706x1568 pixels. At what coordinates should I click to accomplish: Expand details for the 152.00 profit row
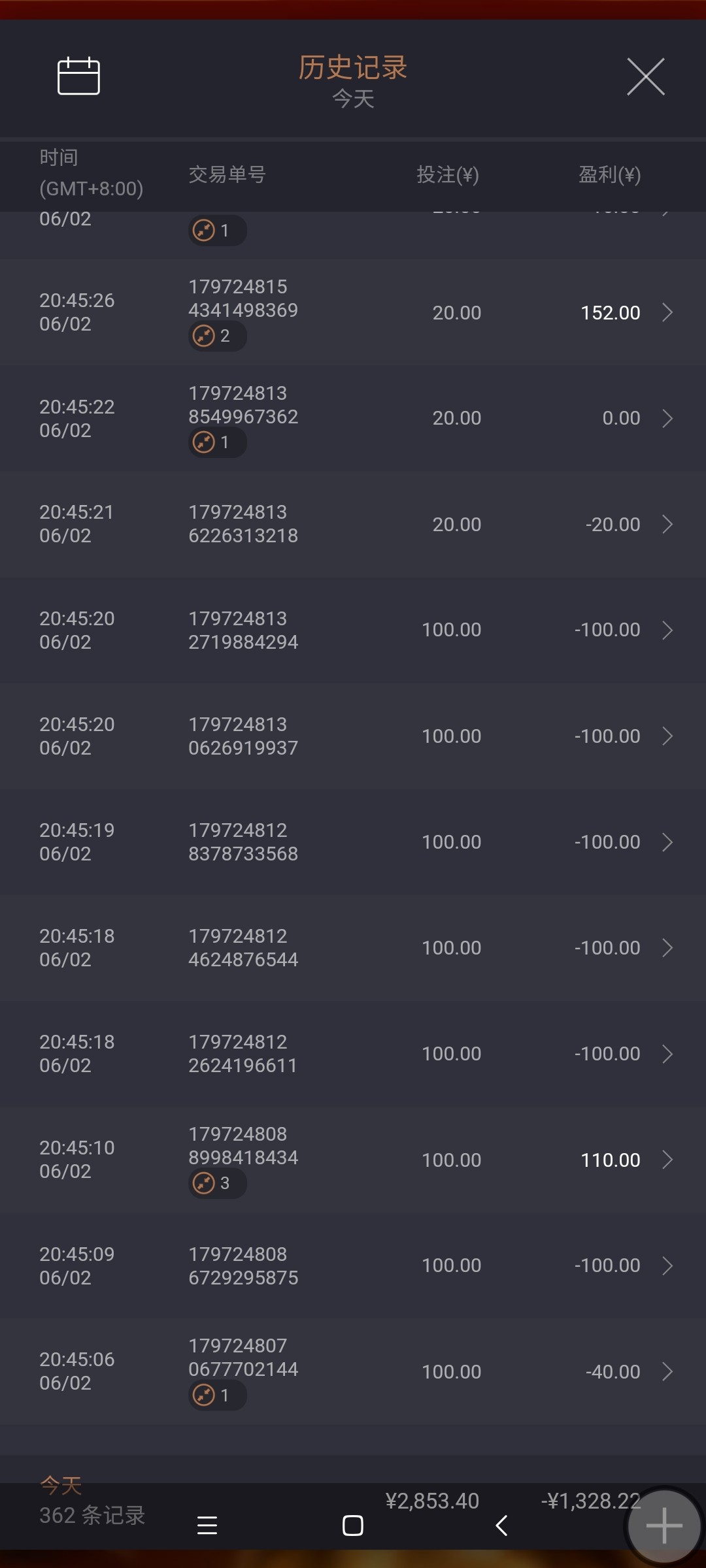(x=667, y=312)
